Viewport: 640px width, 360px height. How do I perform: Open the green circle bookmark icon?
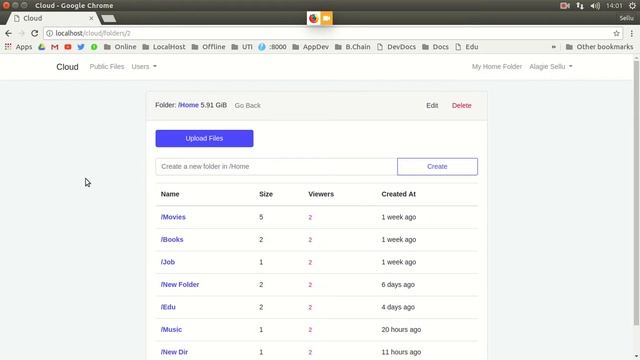click(94, 47)
